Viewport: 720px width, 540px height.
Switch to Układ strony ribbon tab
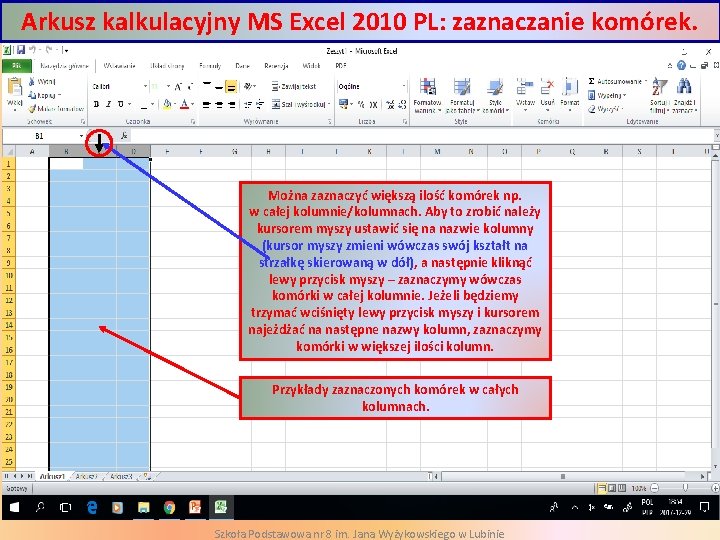pyautogui.click(x=167, y=66)
